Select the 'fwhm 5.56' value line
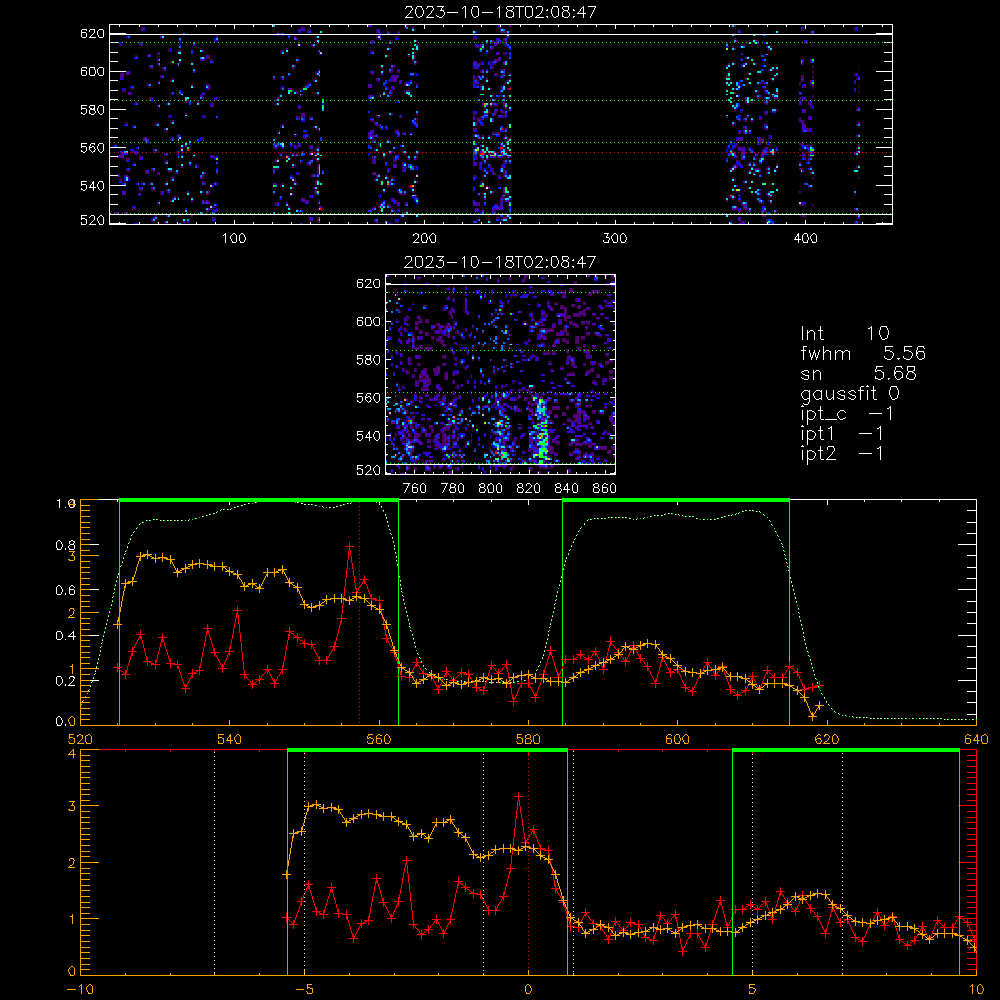 (x=863, y=353)
